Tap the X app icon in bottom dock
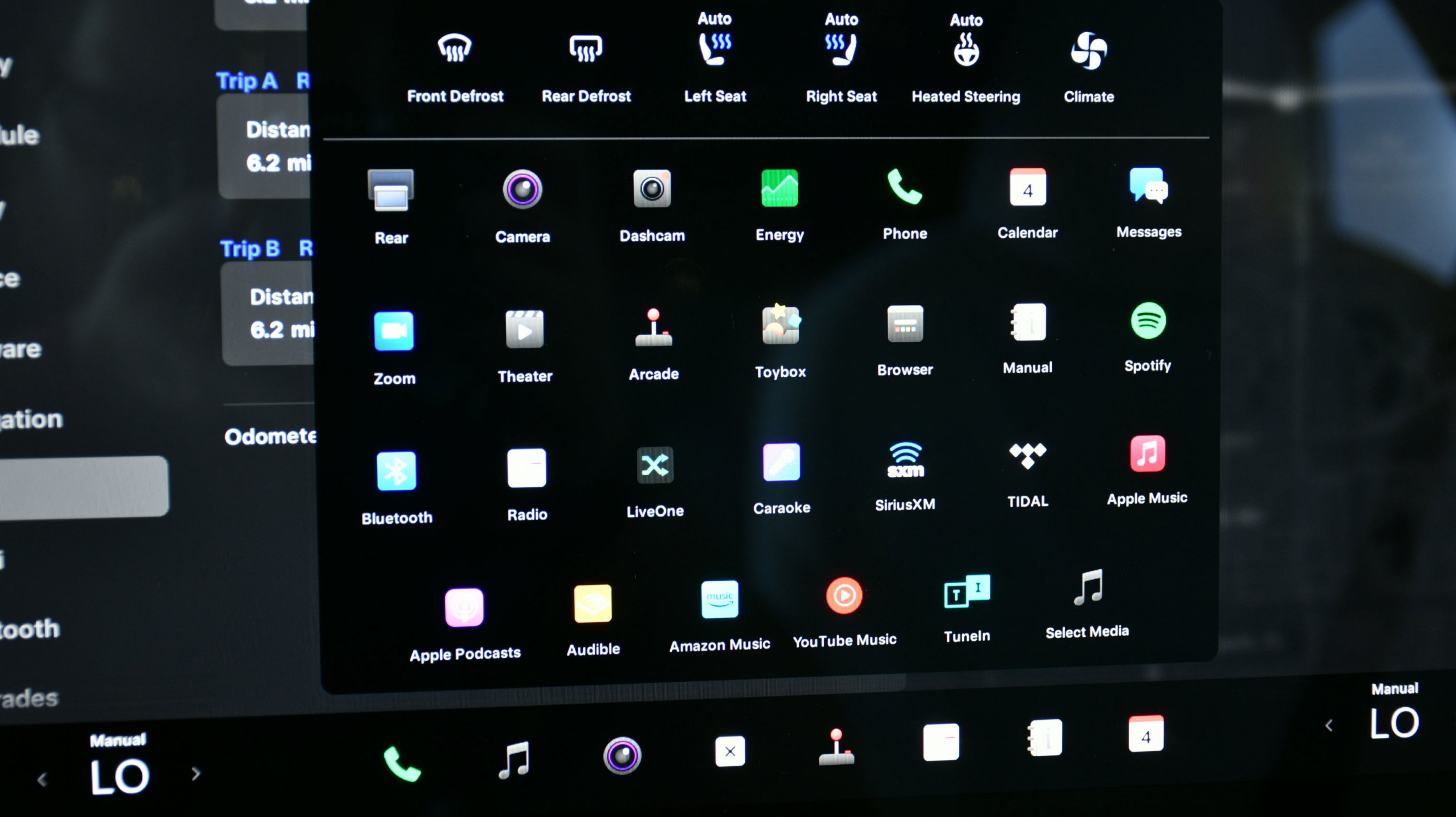Image resolution: width=1456 pixels, height=817 pixels. tap(730, 751)
